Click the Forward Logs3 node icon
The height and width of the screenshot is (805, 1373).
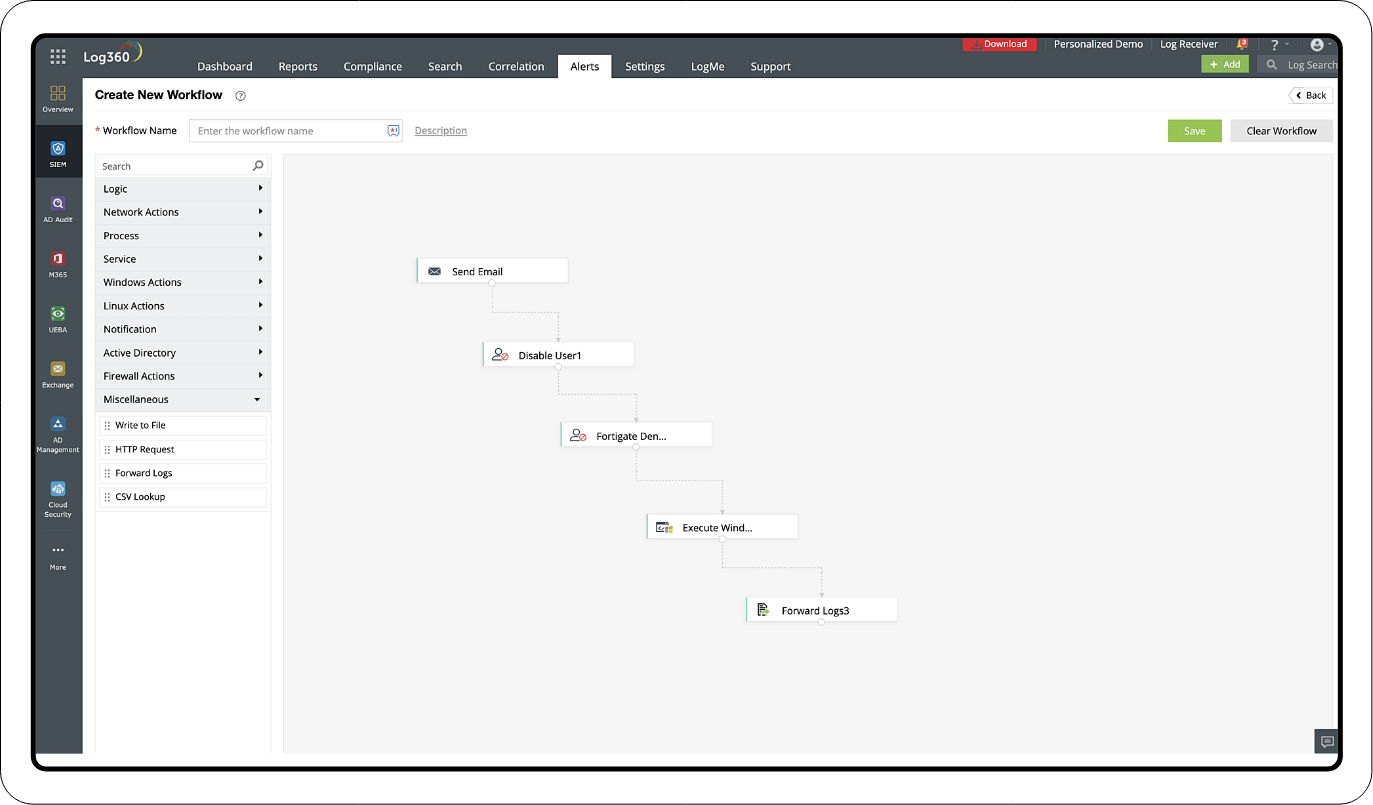762,610
